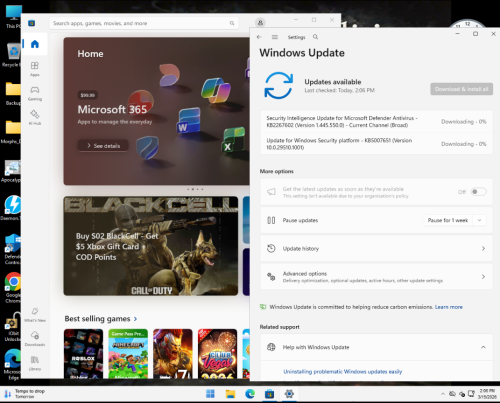Open Library in Microsoft Store sidebar

coord(35,363)
